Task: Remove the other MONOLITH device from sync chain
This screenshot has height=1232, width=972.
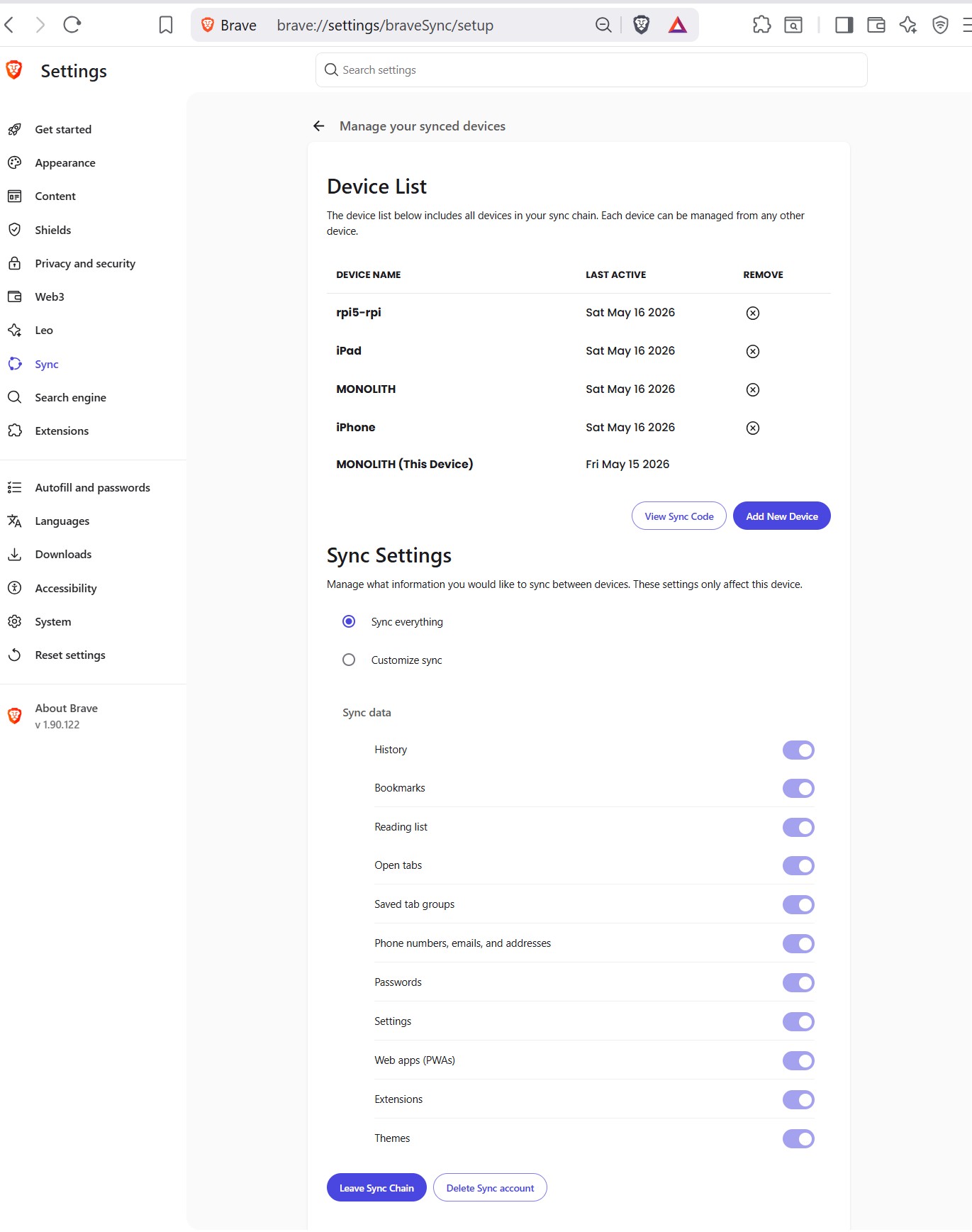Action: pos(753,389)
